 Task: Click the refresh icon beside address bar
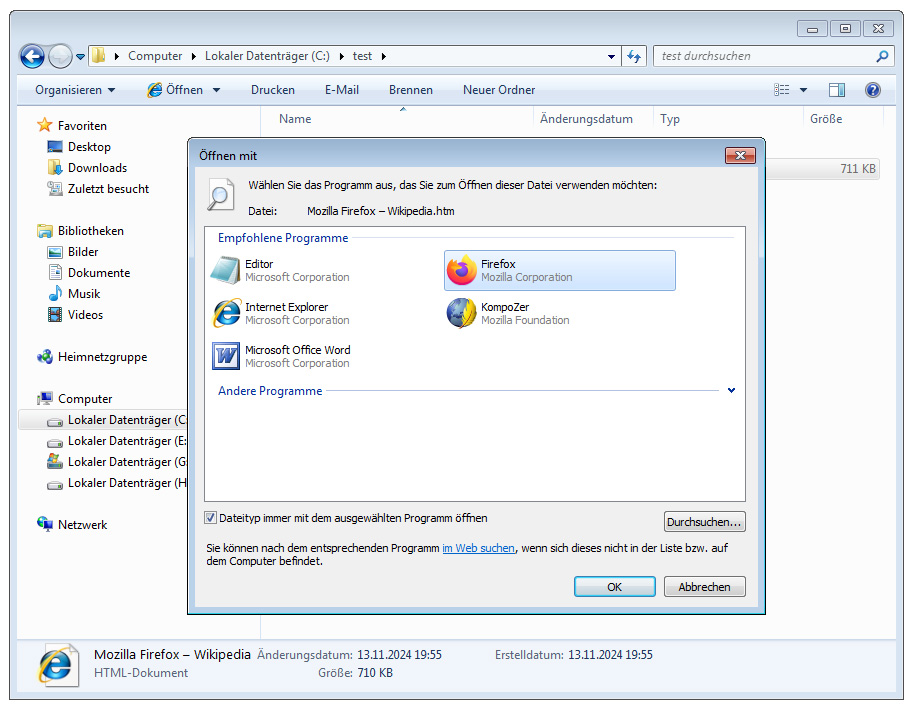pos(634,56)
